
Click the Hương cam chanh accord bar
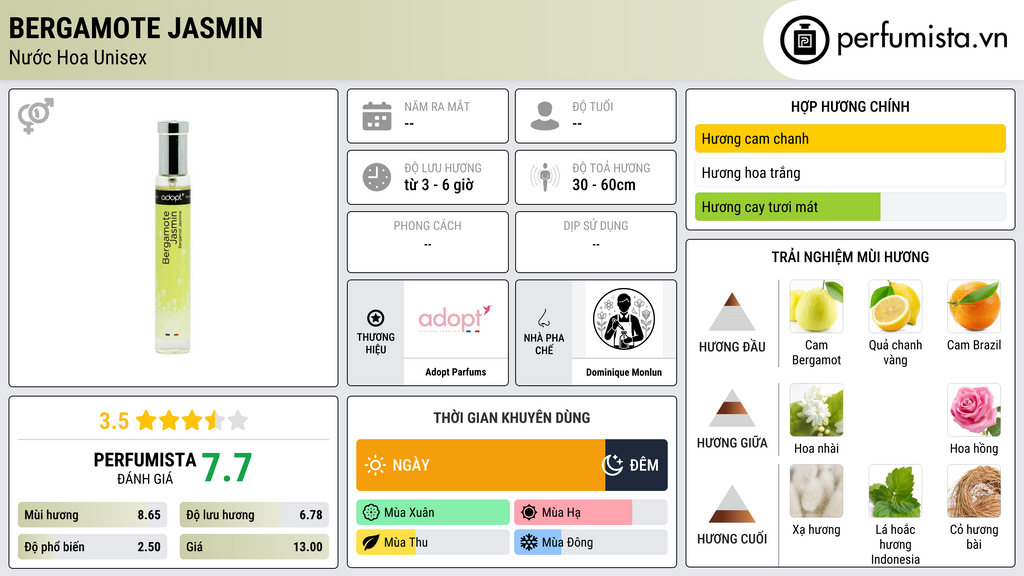point(850,138)
